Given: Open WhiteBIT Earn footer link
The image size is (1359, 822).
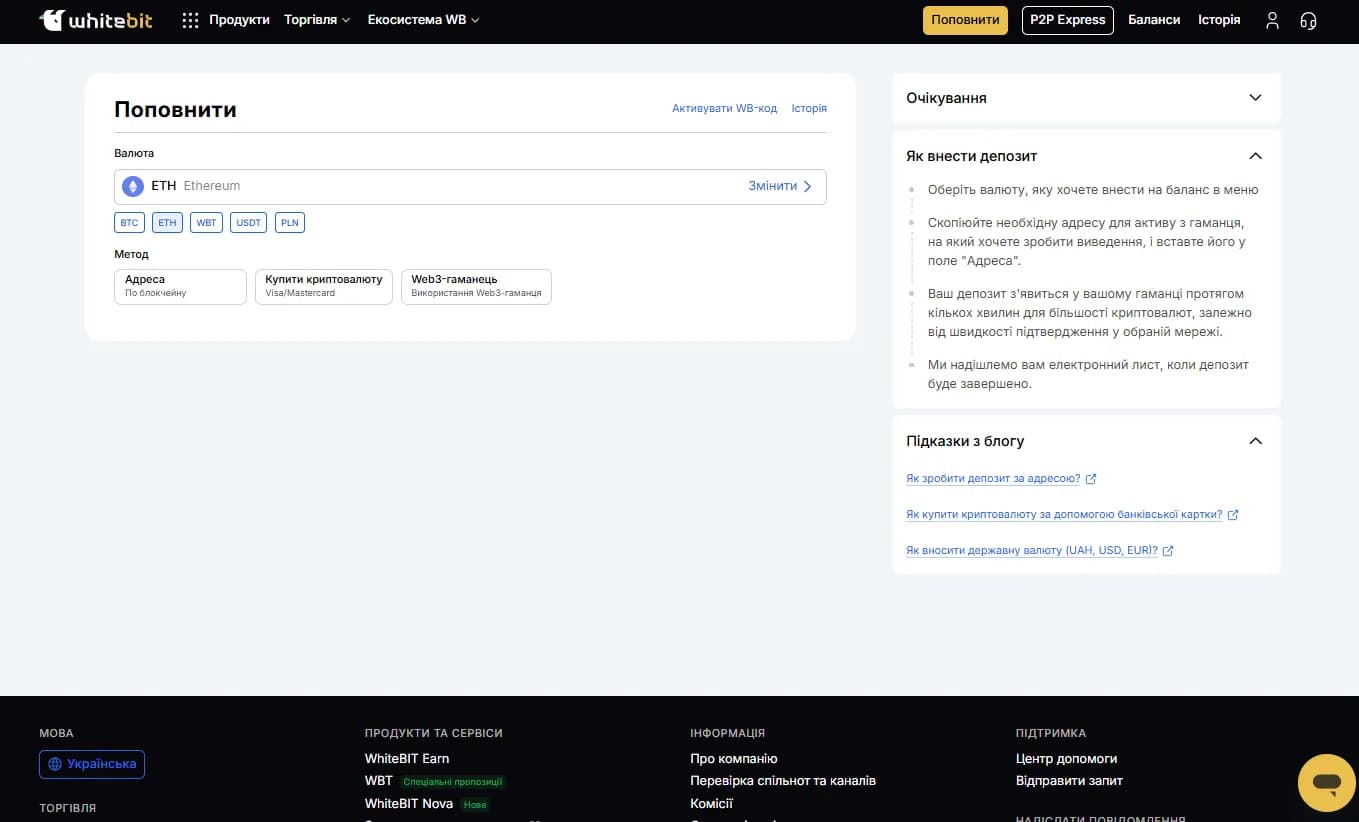Looking at the screenshot, I should click(x=407, y=759).
